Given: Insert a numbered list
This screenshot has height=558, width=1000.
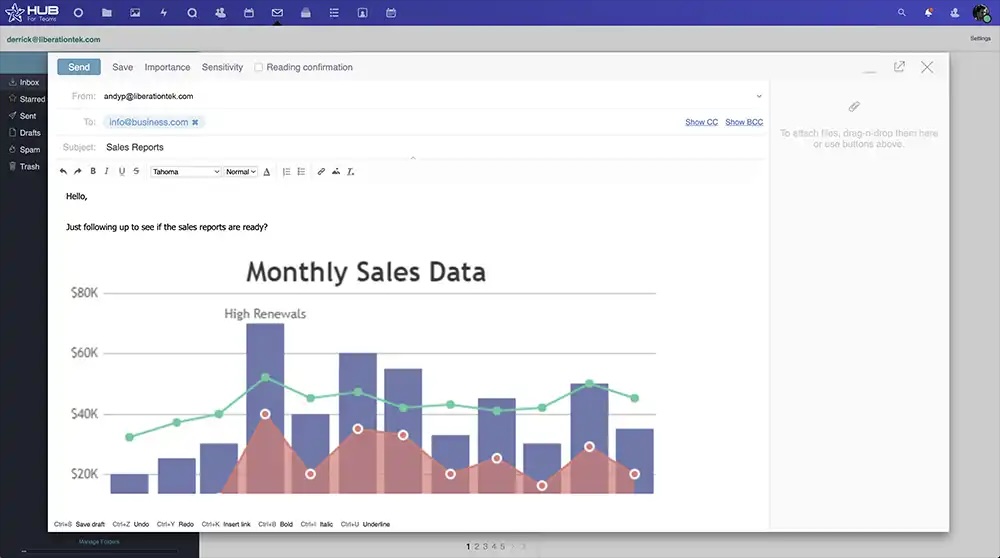Looking at the screenshot, I should (x=287, y=172).
